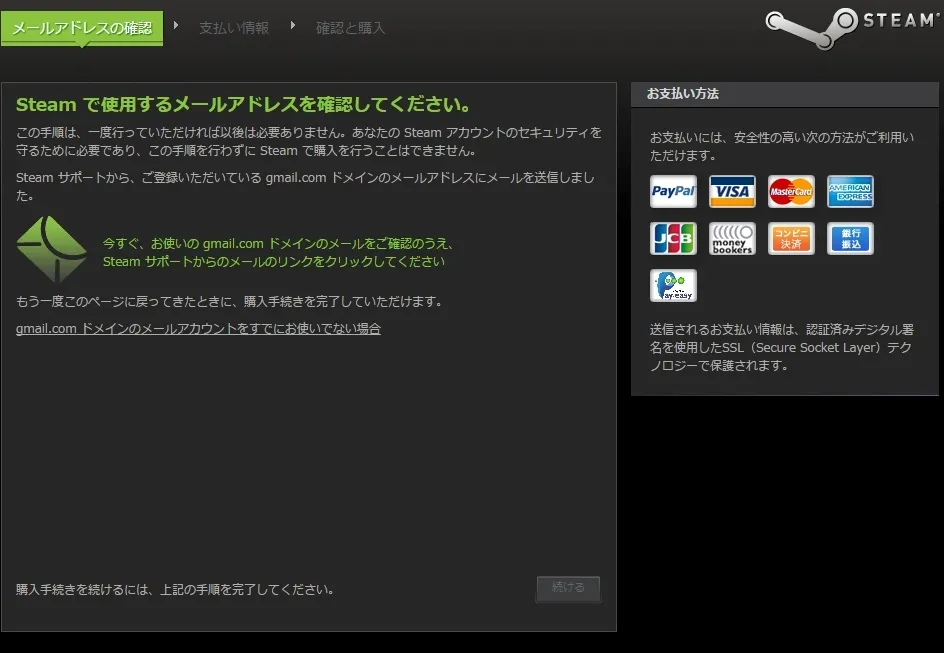
Task: Select the JCB card icon
Action: 673,238
